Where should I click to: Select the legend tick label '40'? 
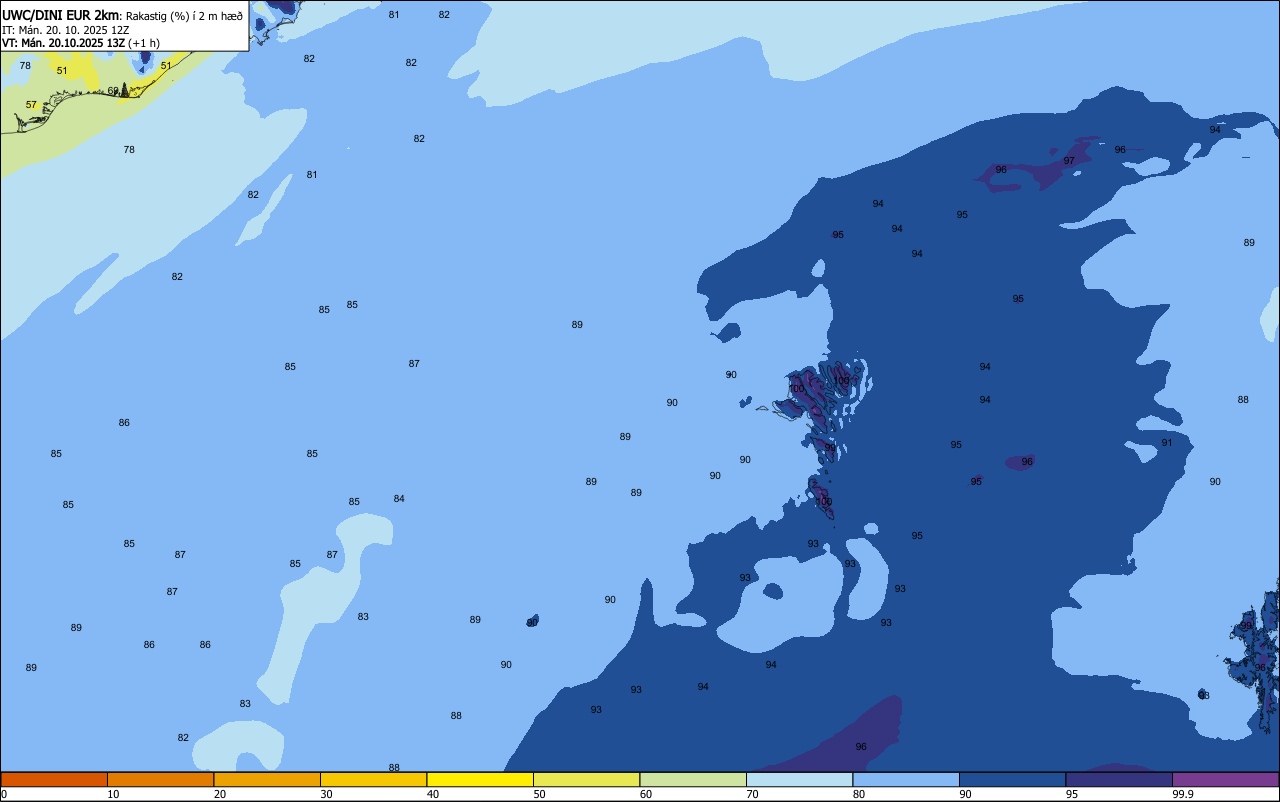[433, 794]
